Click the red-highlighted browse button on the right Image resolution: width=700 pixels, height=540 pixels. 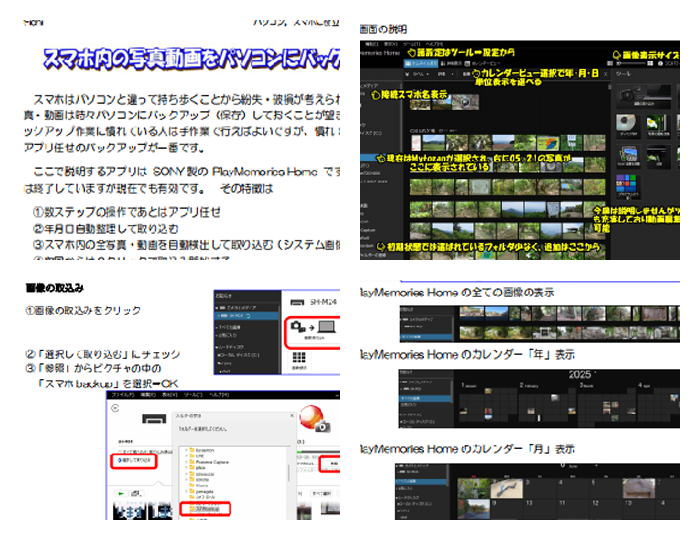point(331,464)
